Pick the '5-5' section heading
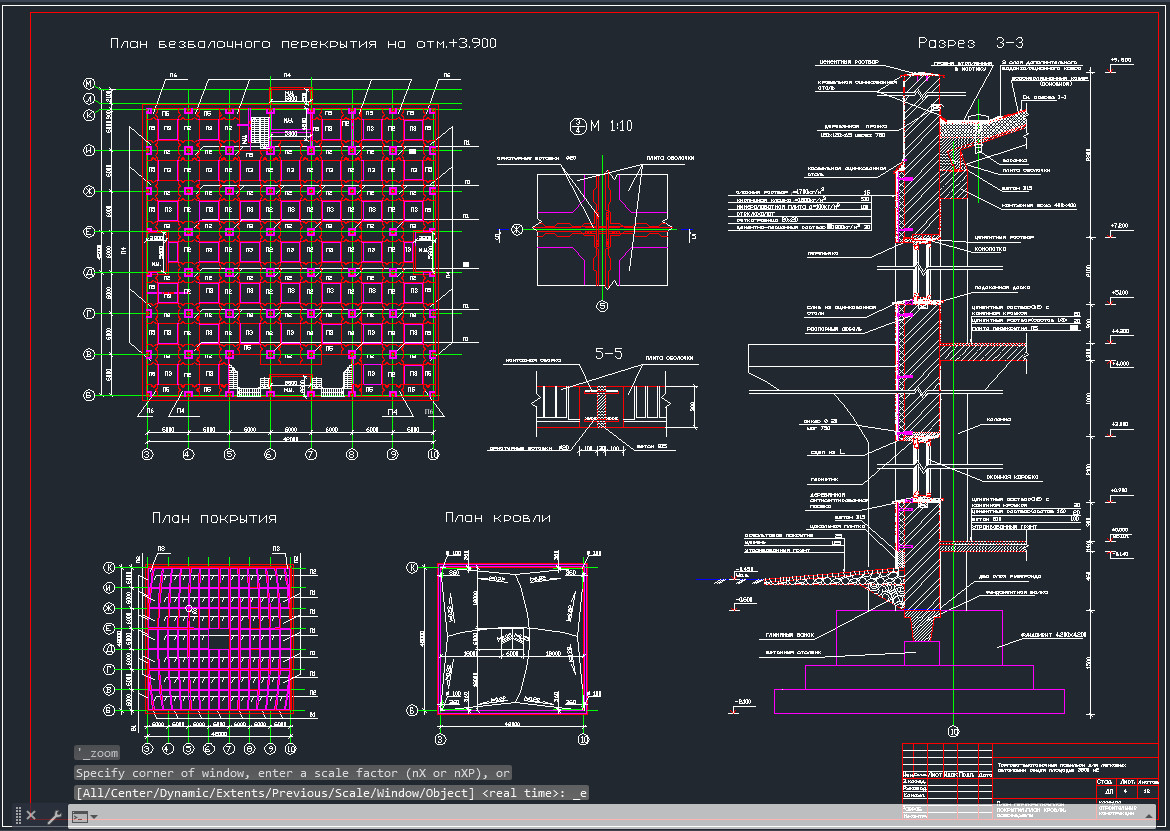 point(610,354)
